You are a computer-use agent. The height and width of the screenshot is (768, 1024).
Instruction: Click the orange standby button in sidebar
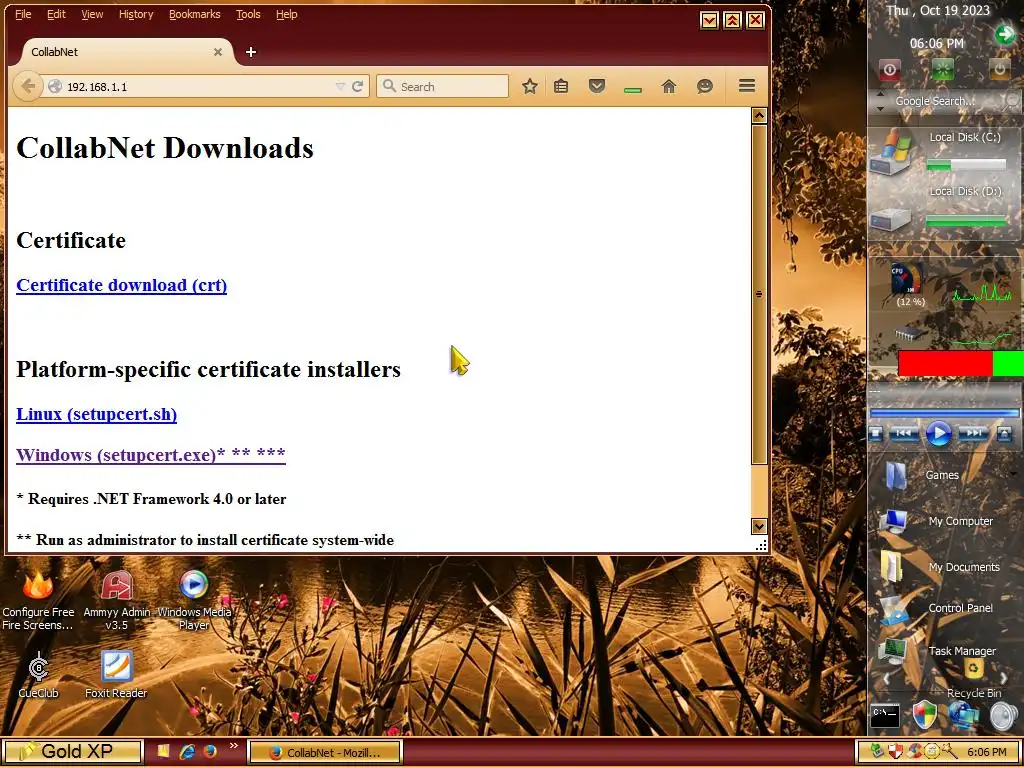[999, 69]
